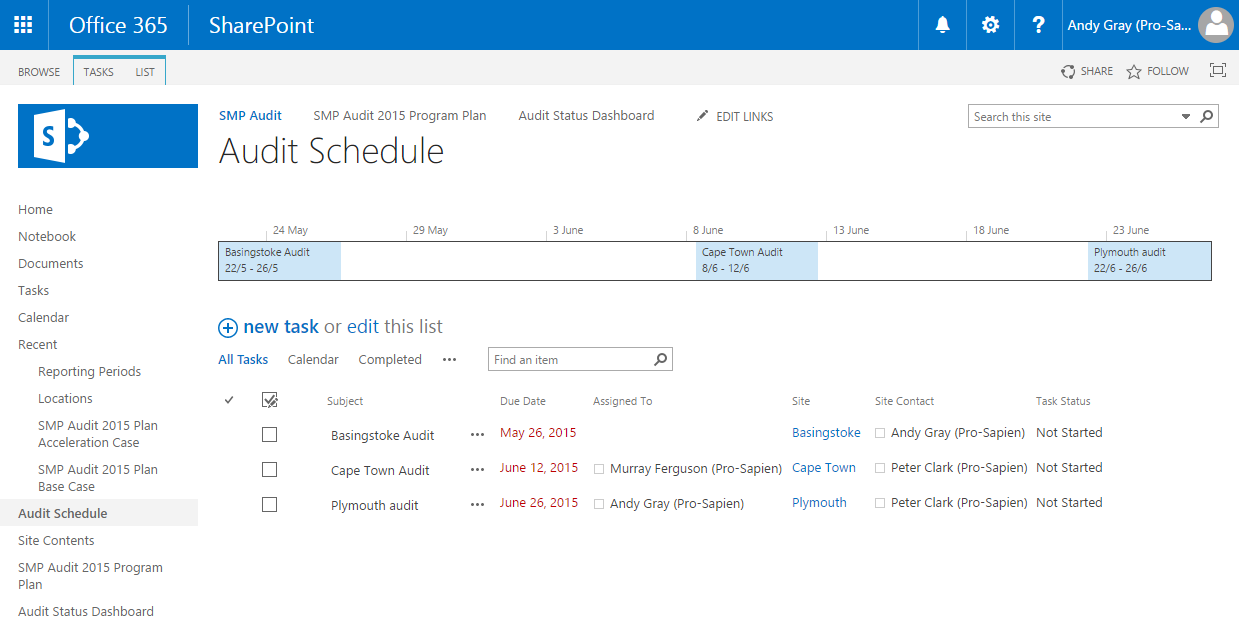Open the Cape Town site link

pos(824,468)
